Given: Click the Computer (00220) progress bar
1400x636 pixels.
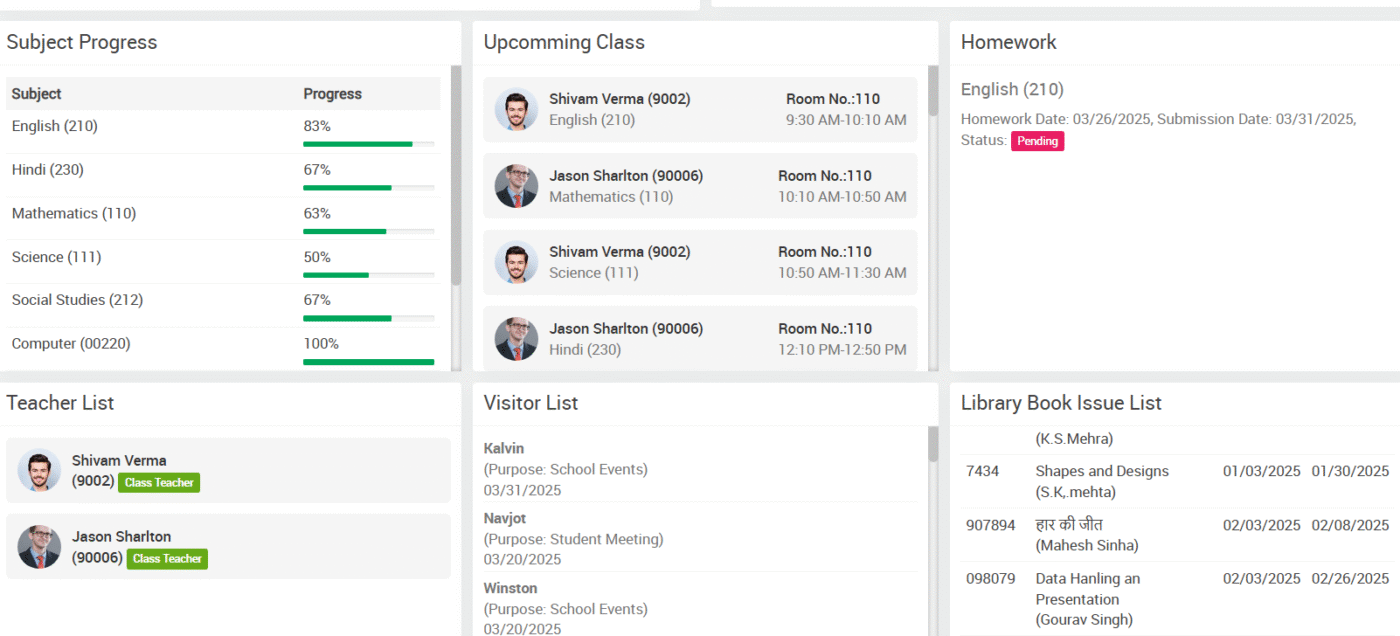Looking at the screenshot, I should 368,361.
